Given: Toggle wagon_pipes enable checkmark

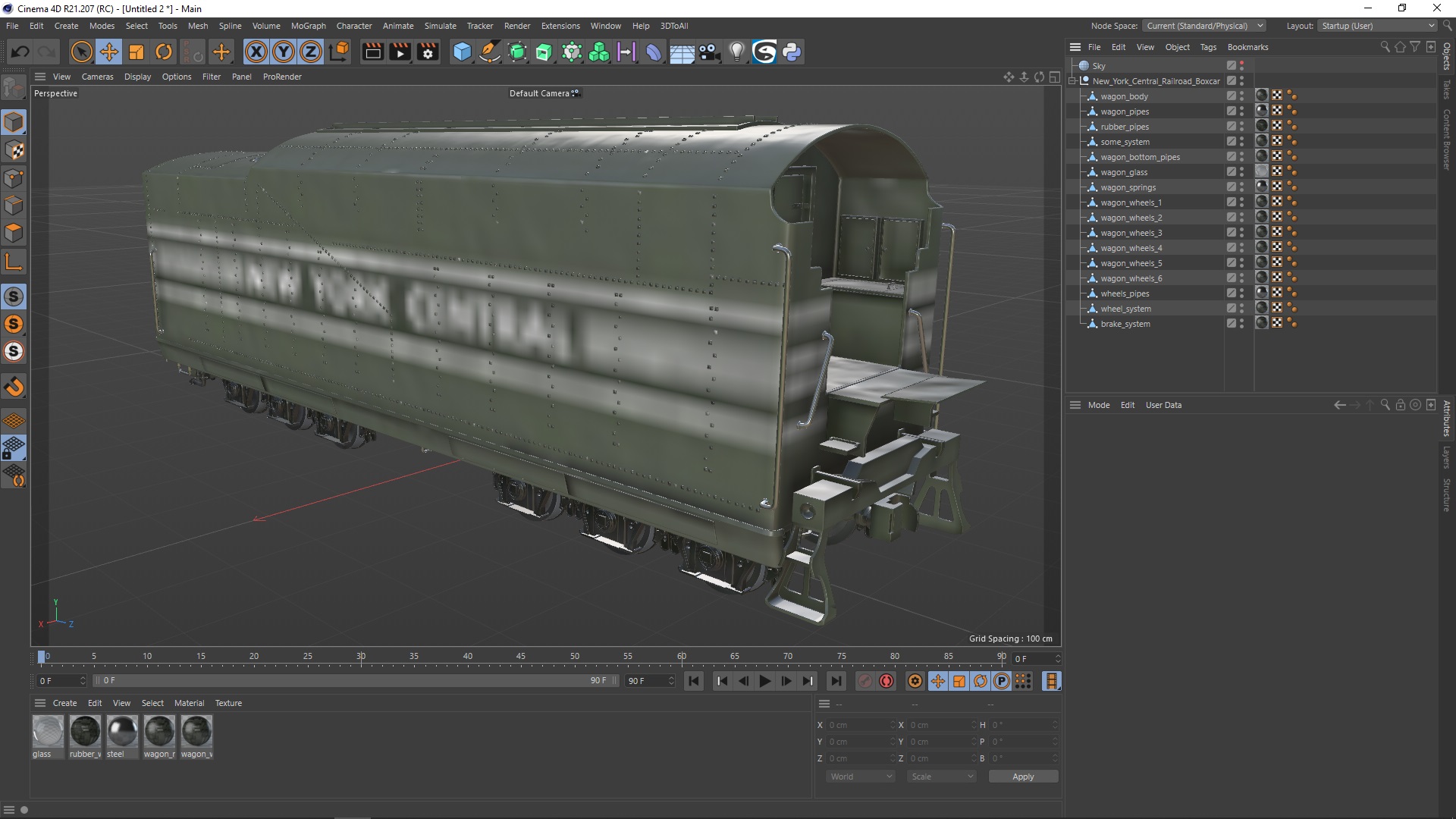Looking at the screenshot, I should pyautogui.click(x=1232, y=111).
